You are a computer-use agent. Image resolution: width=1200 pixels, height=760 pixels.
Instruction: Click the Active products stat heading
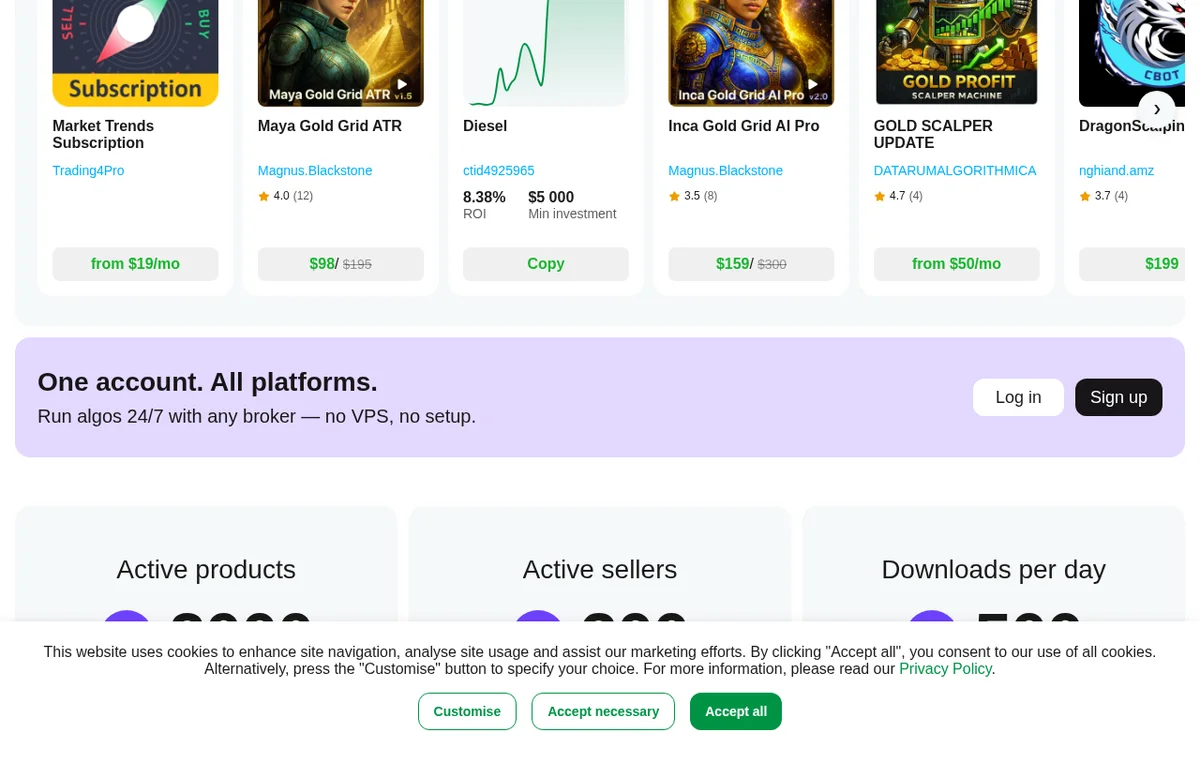(x=206, y=569)
